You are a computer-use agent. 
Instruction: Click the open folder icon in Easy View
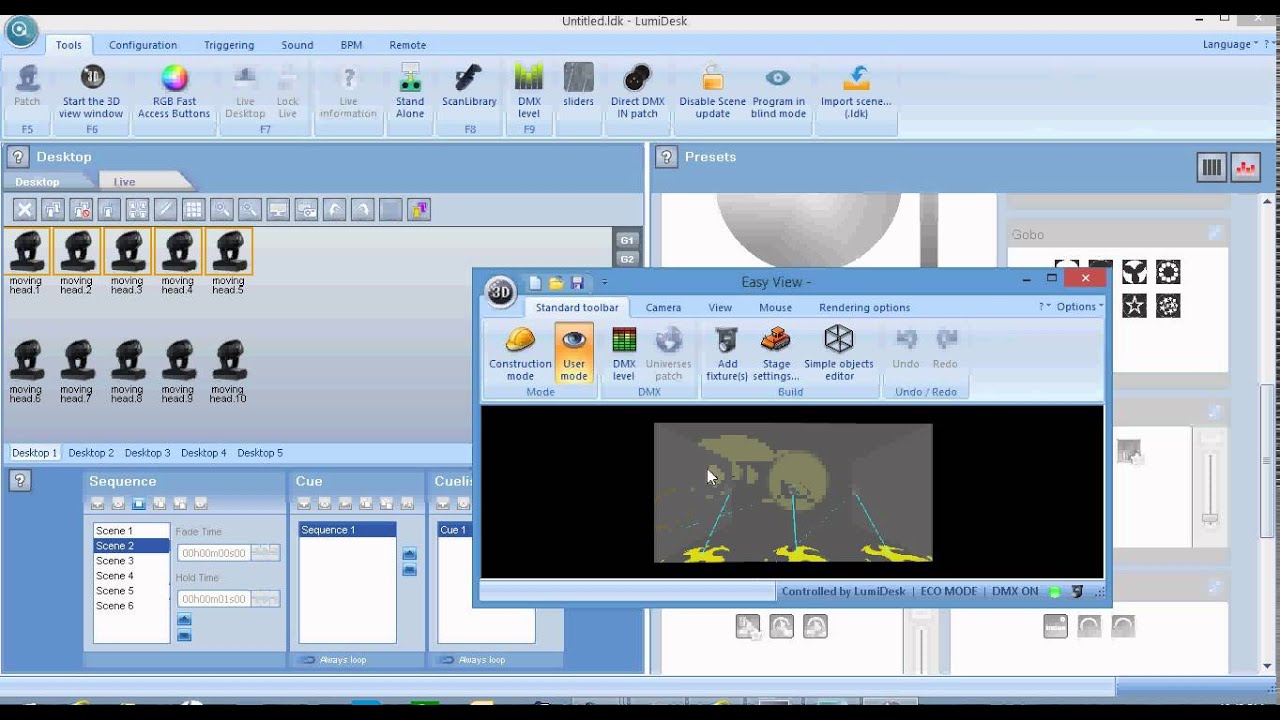556,283
